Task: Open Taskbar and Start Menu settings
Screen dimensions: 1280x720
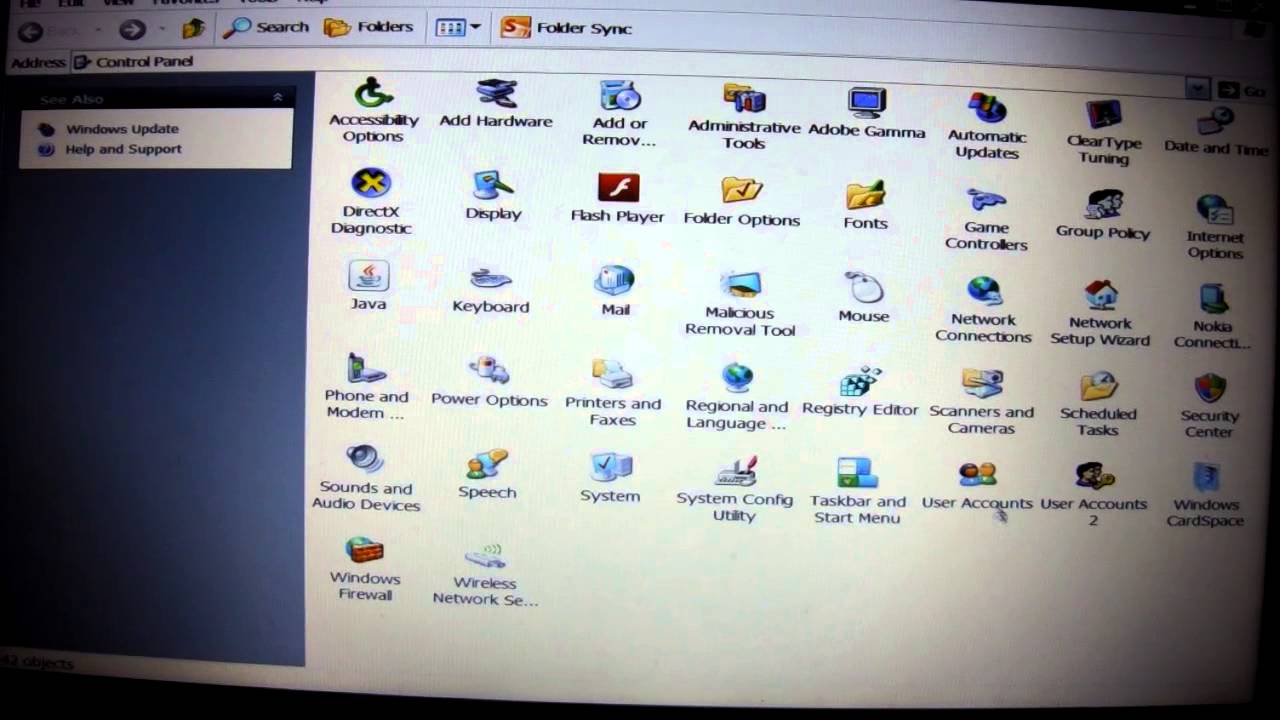Action: click(x=857, y=491)
